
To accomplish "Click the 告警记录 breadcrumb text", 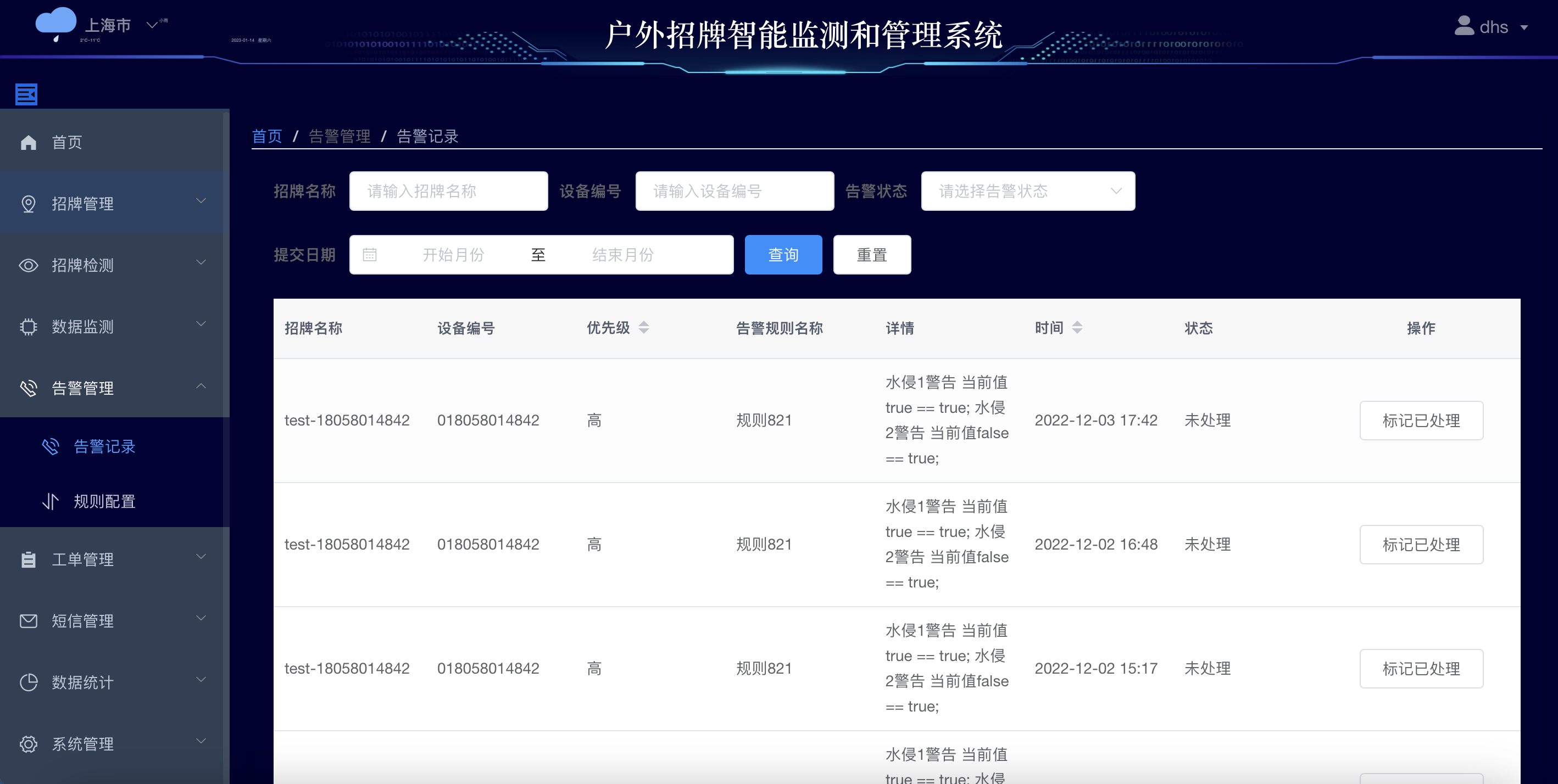I will [427, 137].
